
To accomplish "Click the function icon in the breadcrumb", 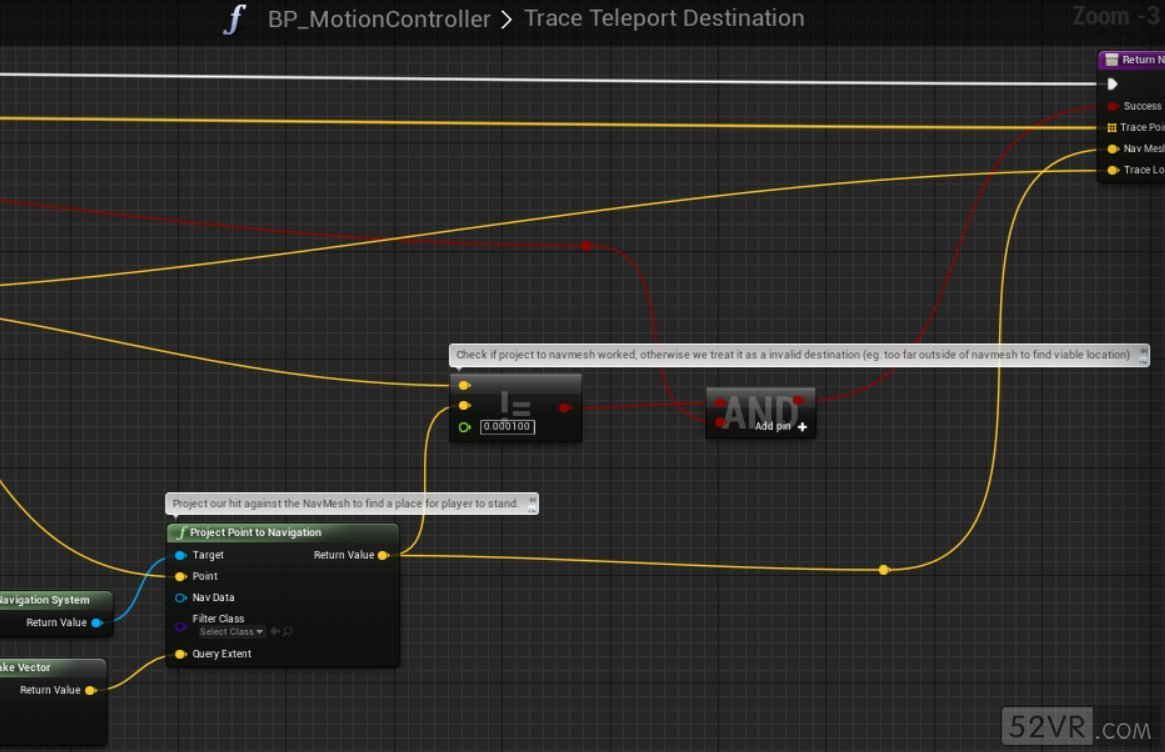I will (x=234, y=19).
